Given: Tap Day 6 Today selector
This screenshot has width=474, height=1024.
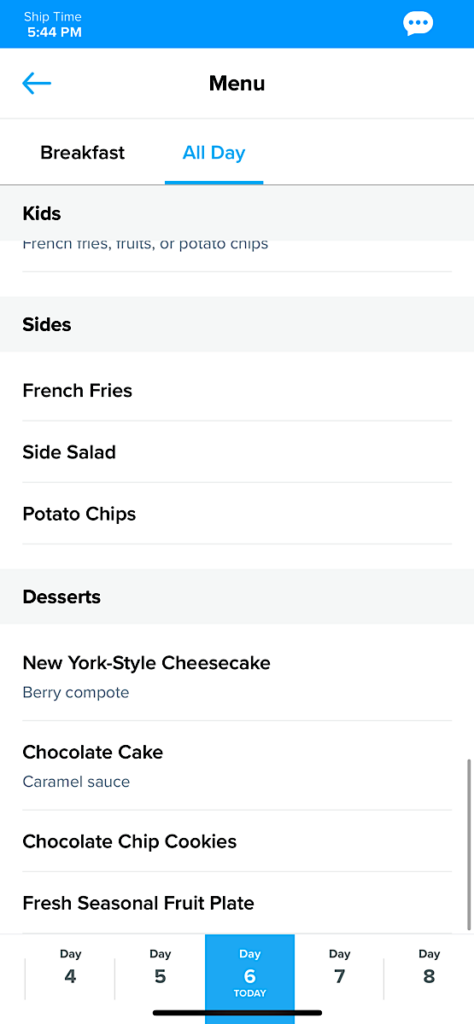Looking at the screenshot, I should pyautogui.click(x=250, y=973).
